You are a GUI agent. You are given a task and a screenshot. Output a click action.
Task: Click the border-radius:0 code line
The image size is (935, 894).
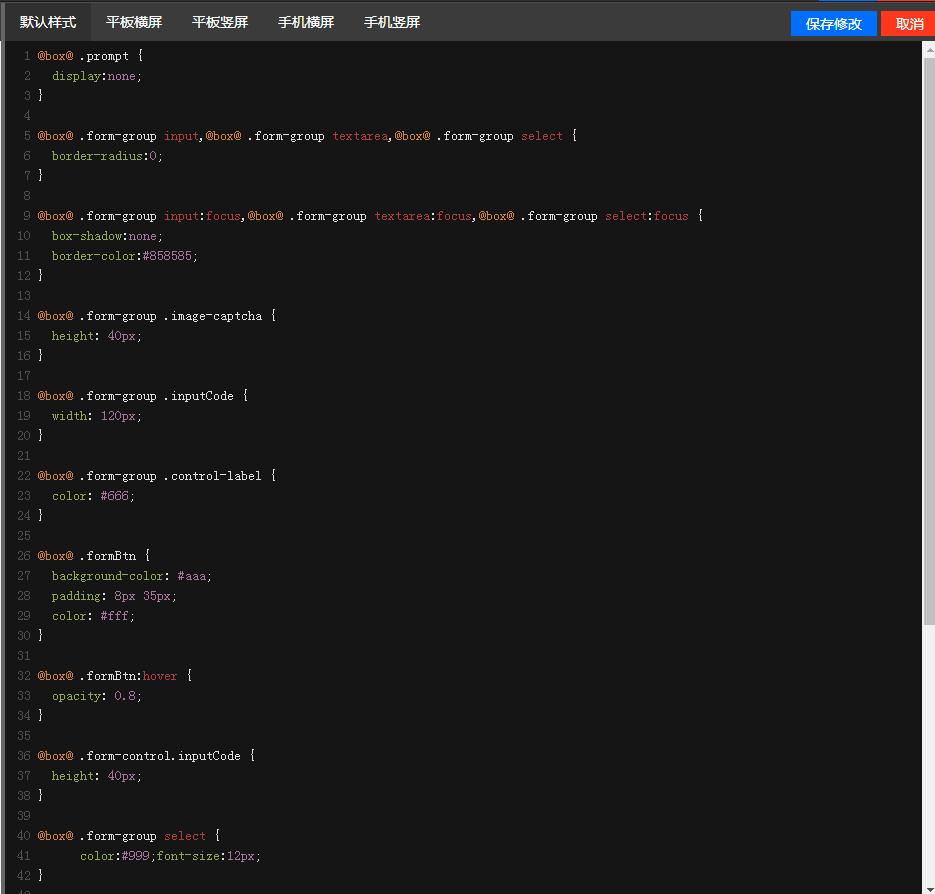[107, 156]
